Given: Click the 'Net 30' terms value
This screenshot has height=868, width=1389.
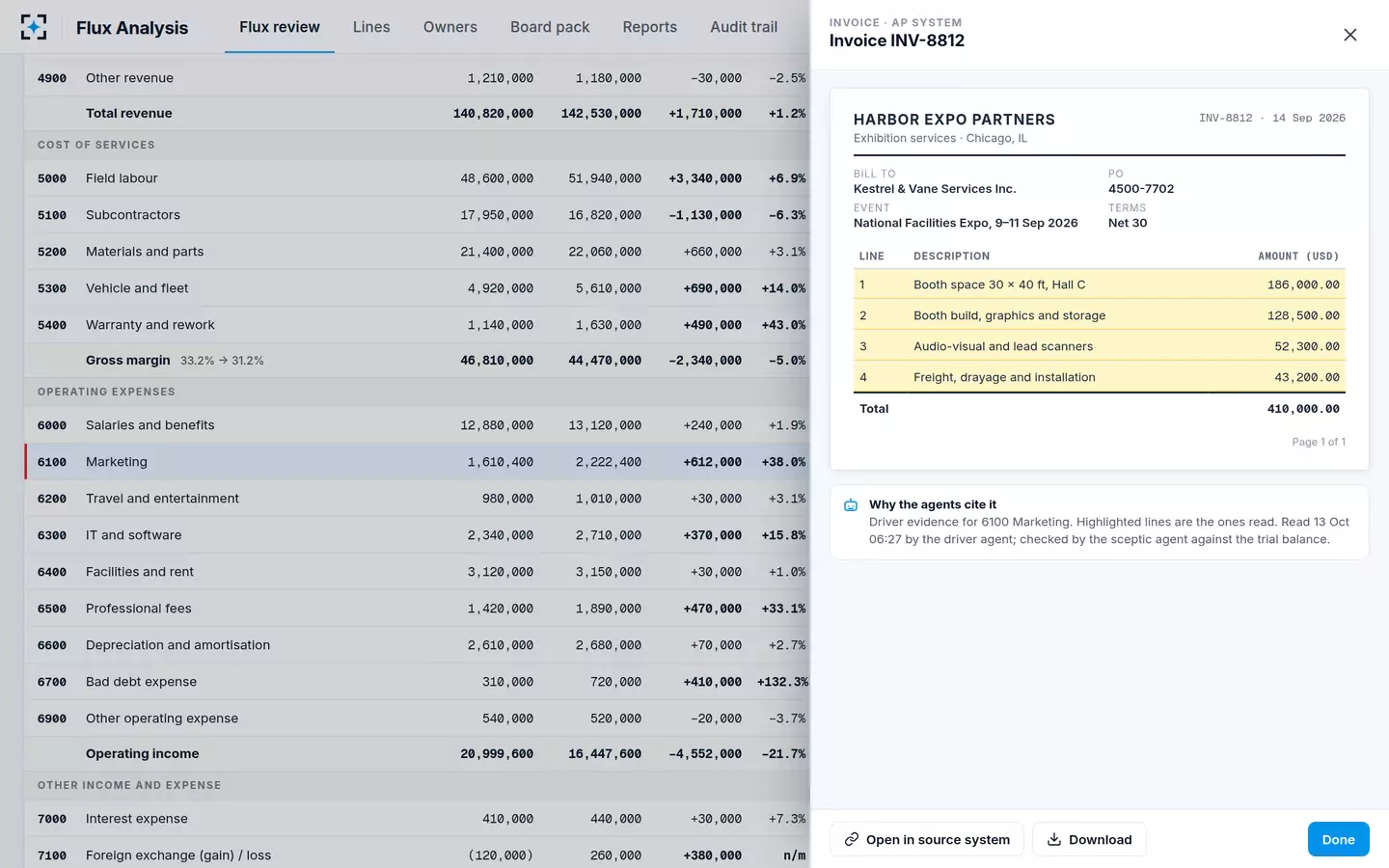Looking at the screenshot, I should (1128, 223).
